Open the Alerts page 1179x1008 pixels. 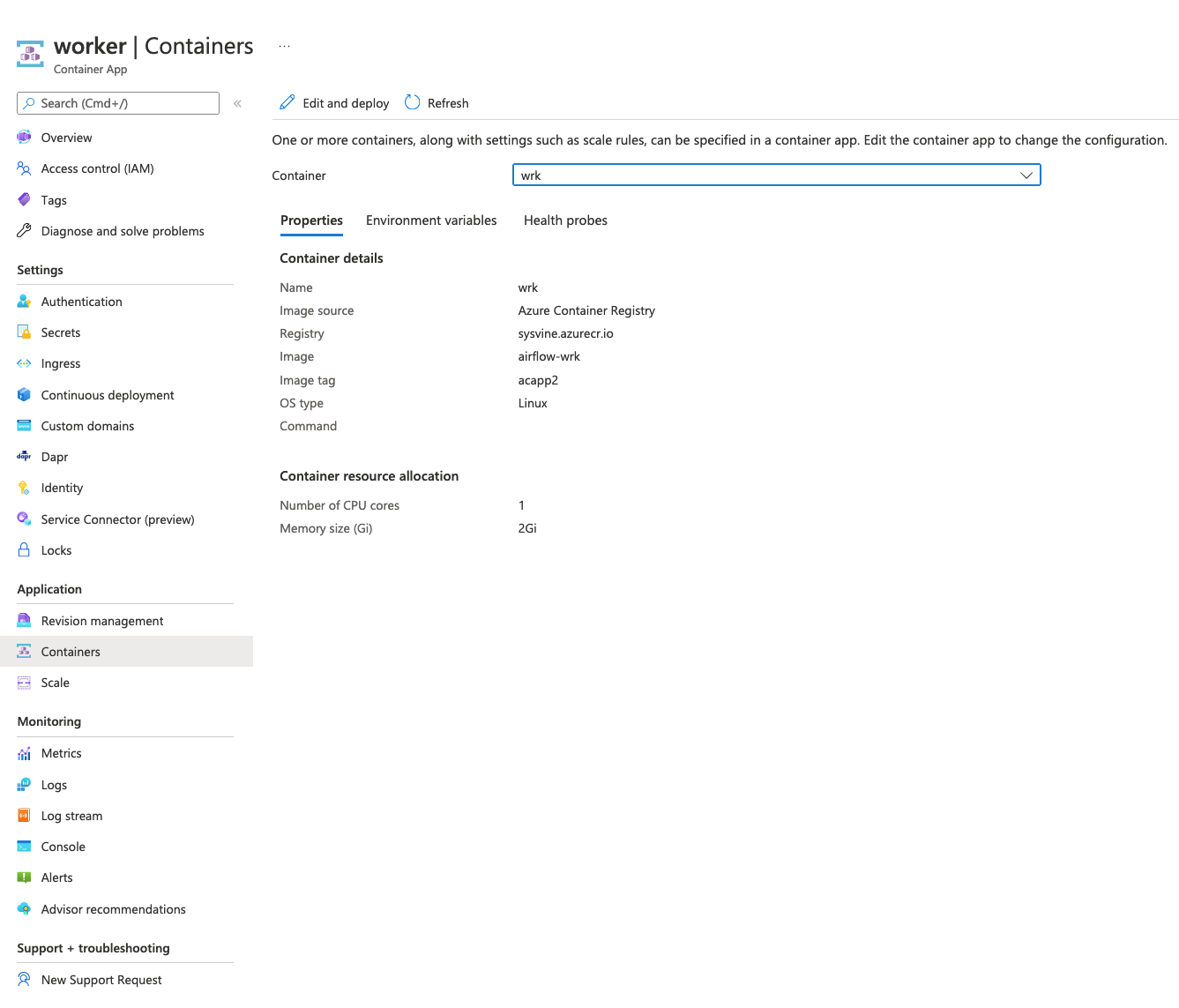(56, 877)
